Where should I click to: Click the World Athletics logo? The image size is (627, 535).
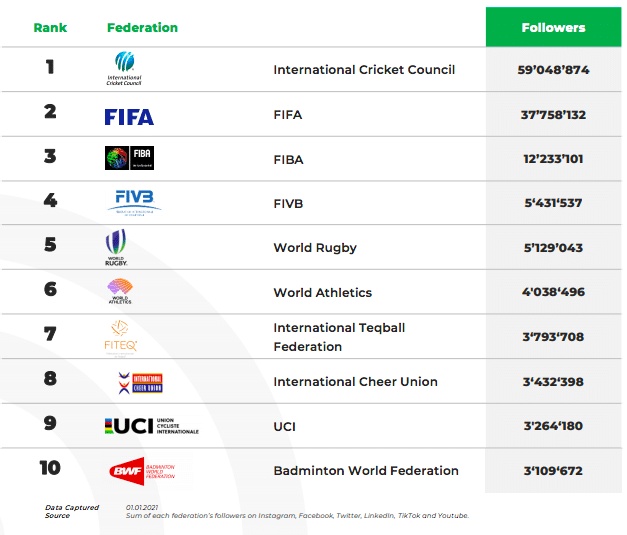click(120, 291)
